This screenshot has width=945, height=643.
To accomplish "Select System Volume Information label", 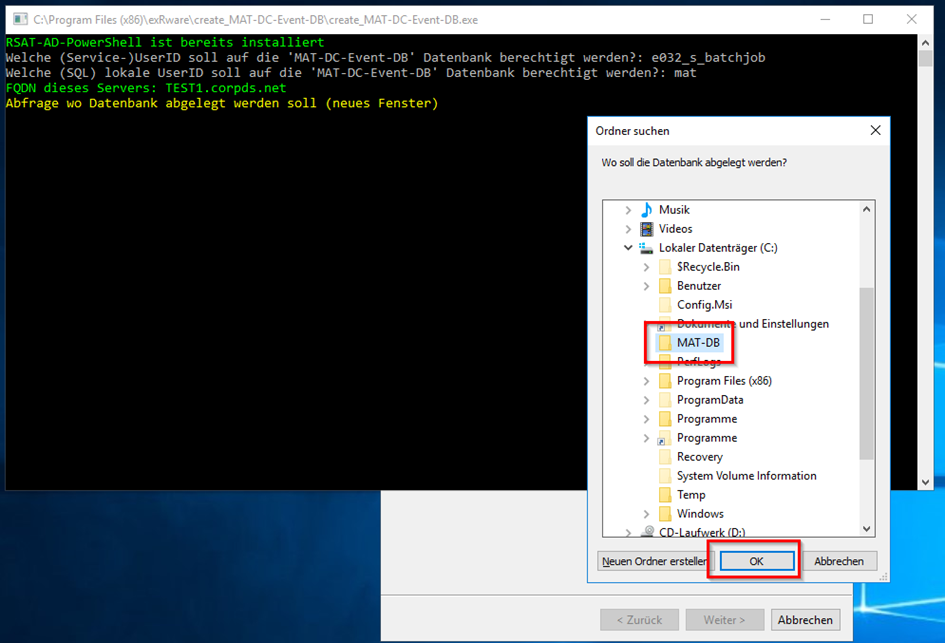I will point(746,476).
